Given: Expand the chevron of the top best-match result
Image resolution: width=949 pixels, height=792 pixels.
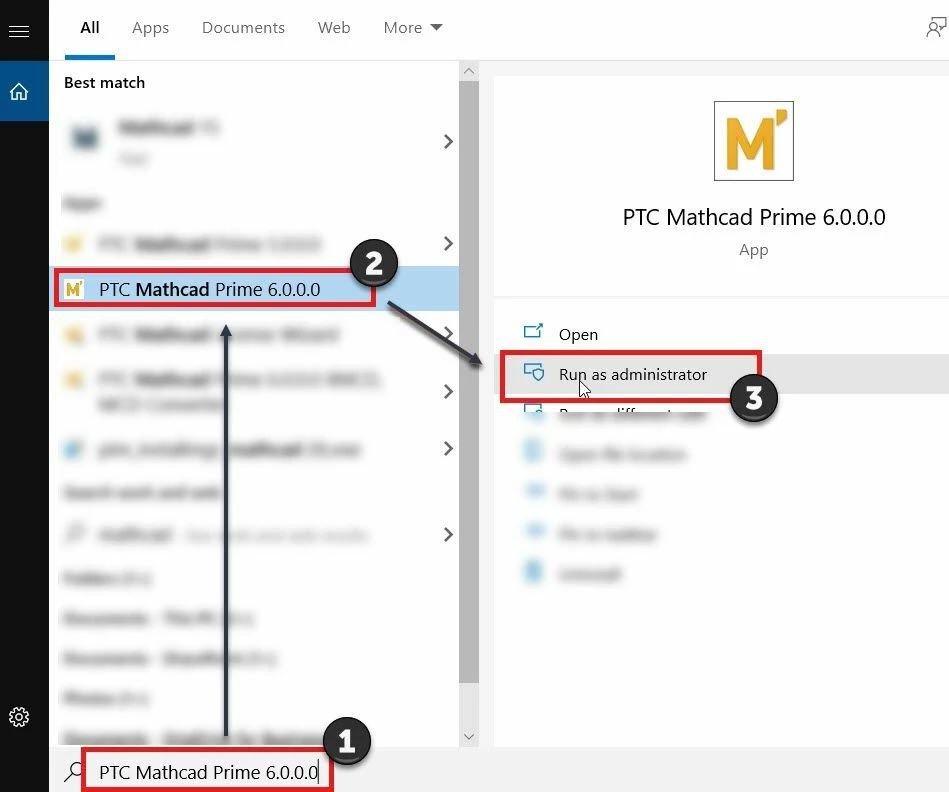Looking at the screenshot, I should coord(448,142).
